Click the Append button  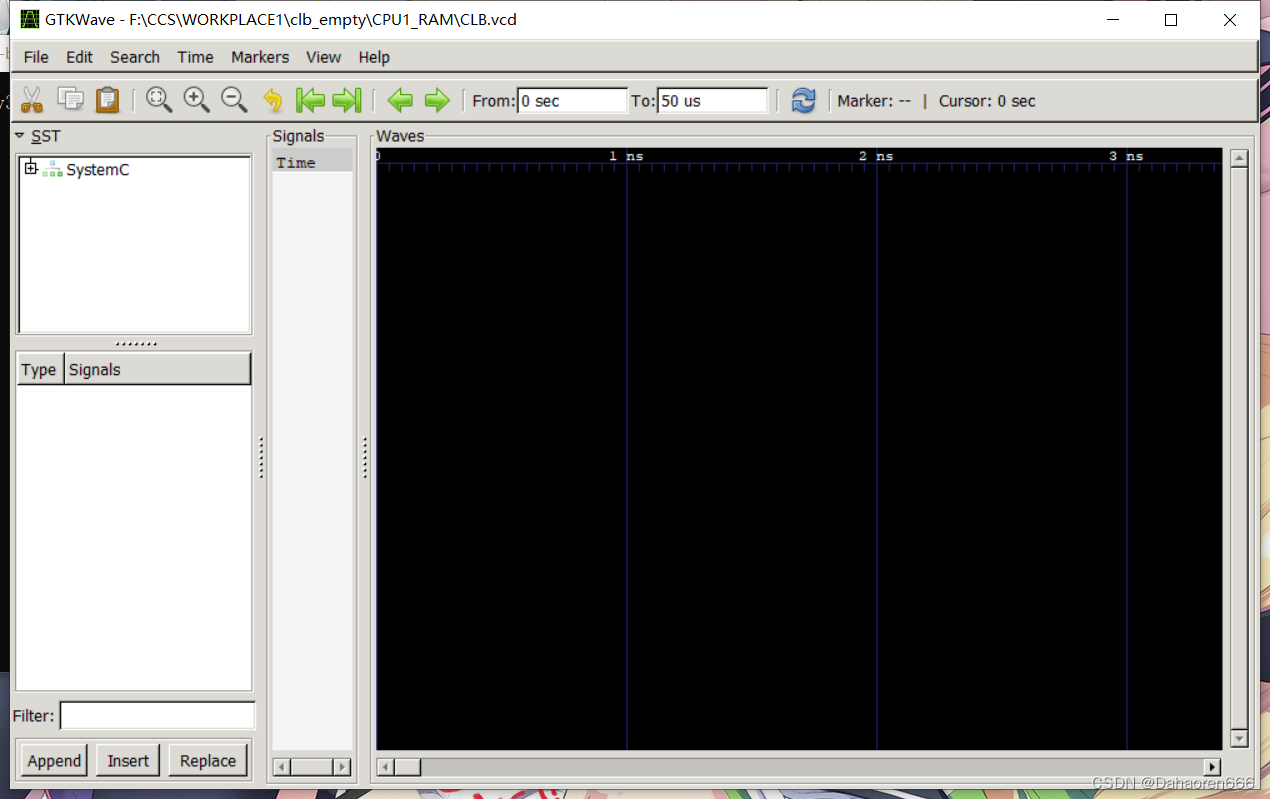[54, 761]
